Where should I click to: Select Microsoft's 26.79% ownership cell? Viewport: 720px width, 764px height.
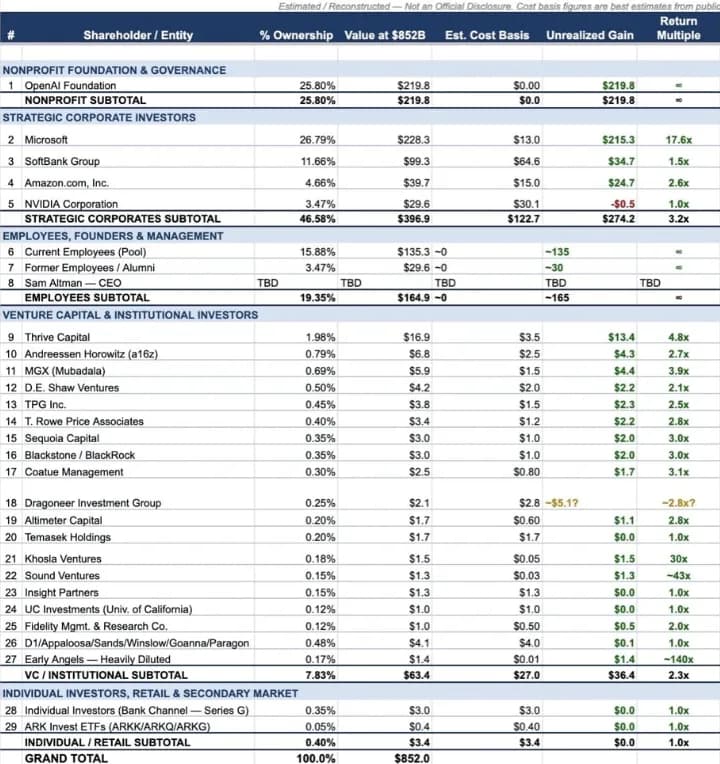click(317, 140)
